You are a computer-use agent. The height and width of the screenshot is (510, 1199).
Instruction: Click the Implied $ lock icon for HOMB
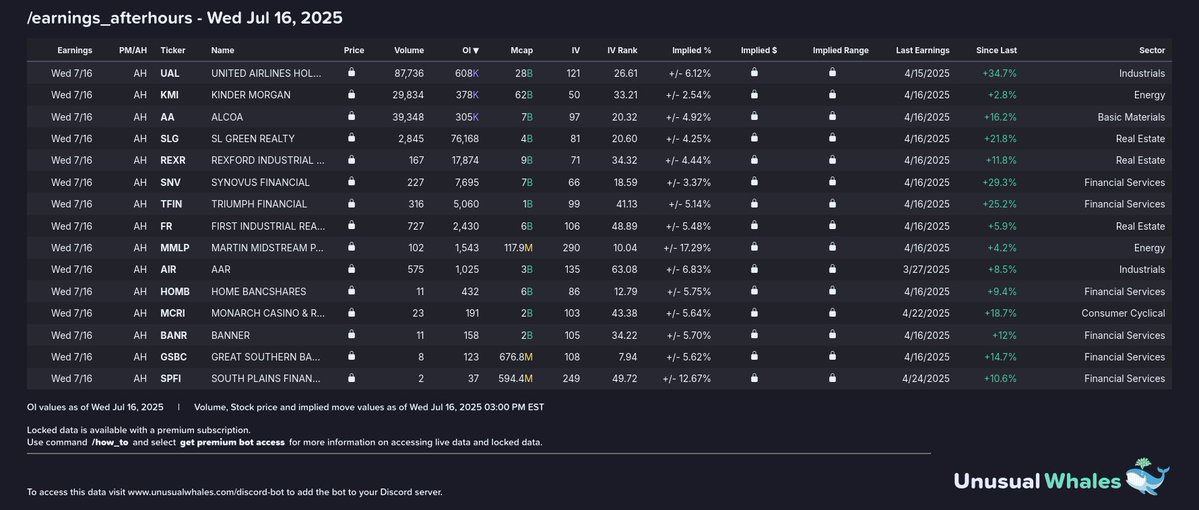tap(754, 291)
